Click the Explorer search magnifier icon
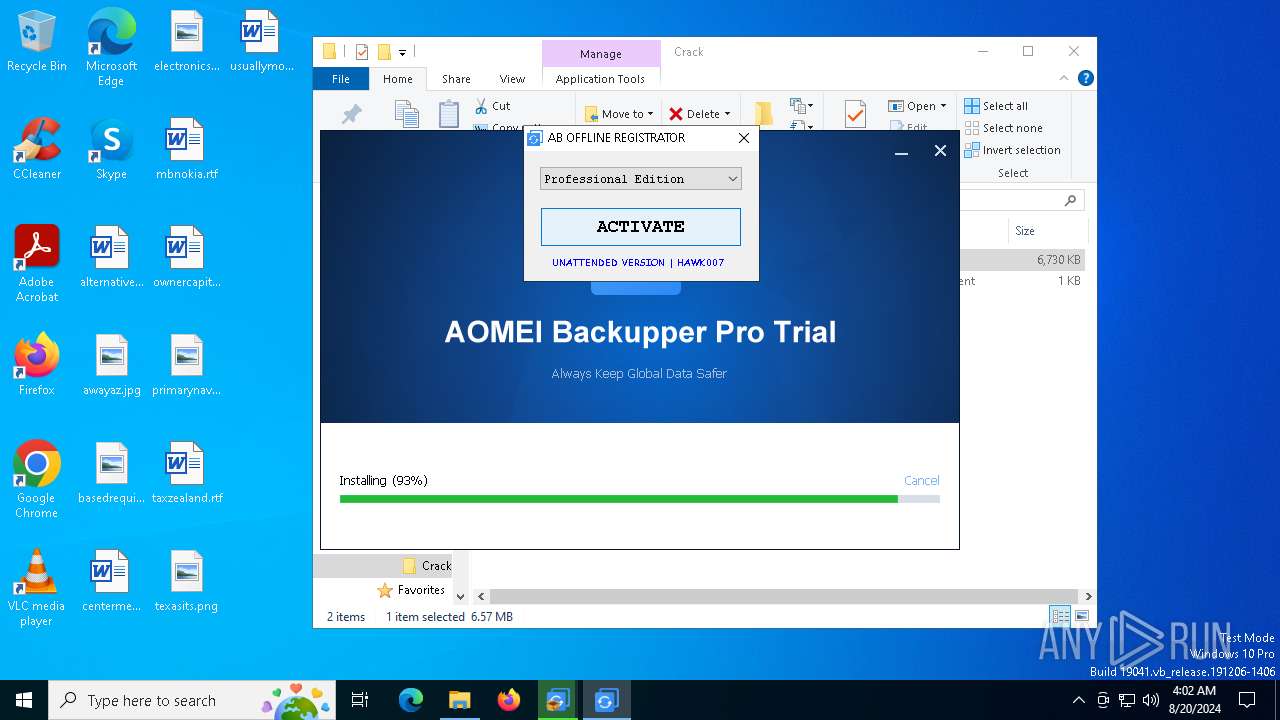 point(1070,200)
